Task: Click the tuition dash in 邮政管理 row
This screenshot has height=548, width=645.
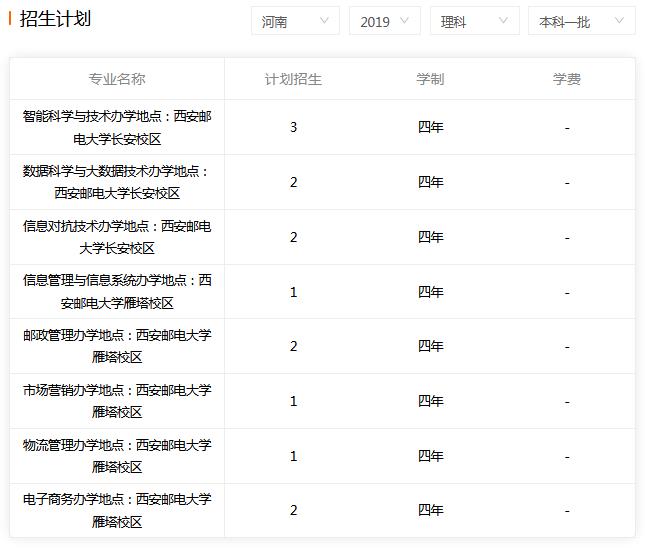Action: pos(567,348)
